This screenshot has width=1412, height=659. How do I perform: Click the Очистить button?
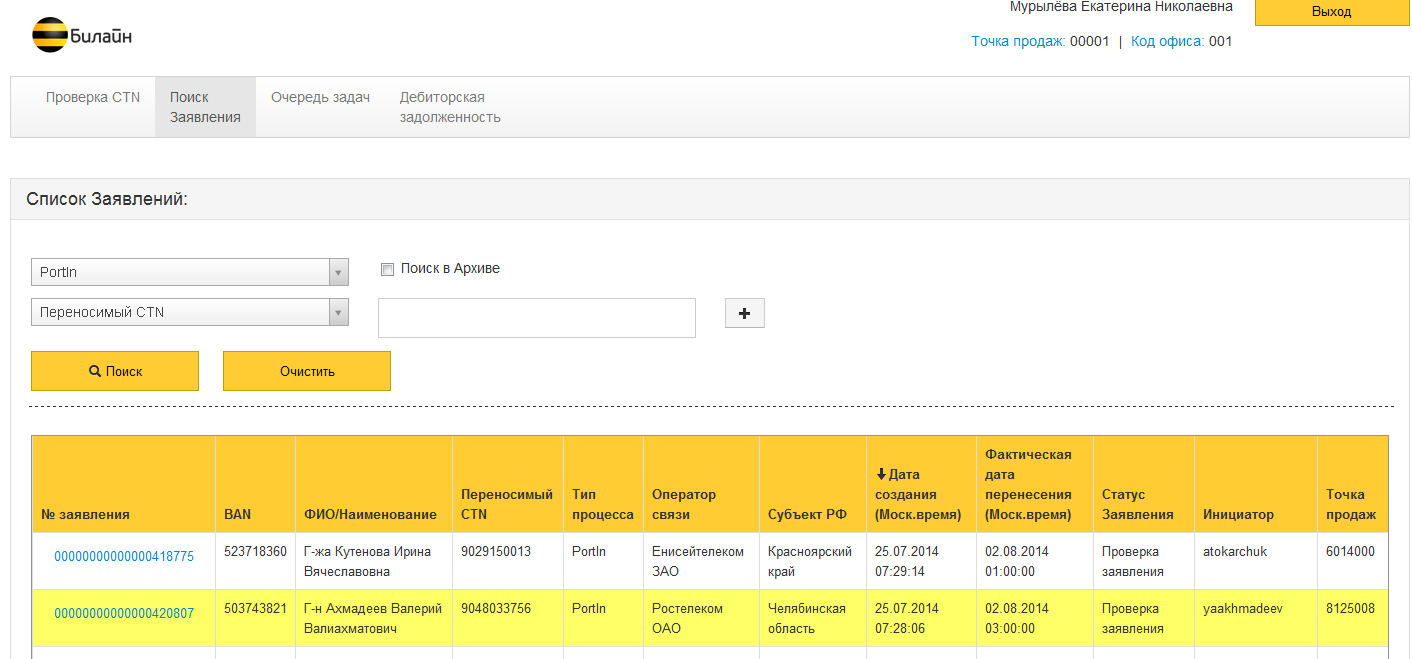(x=307, y=371)
